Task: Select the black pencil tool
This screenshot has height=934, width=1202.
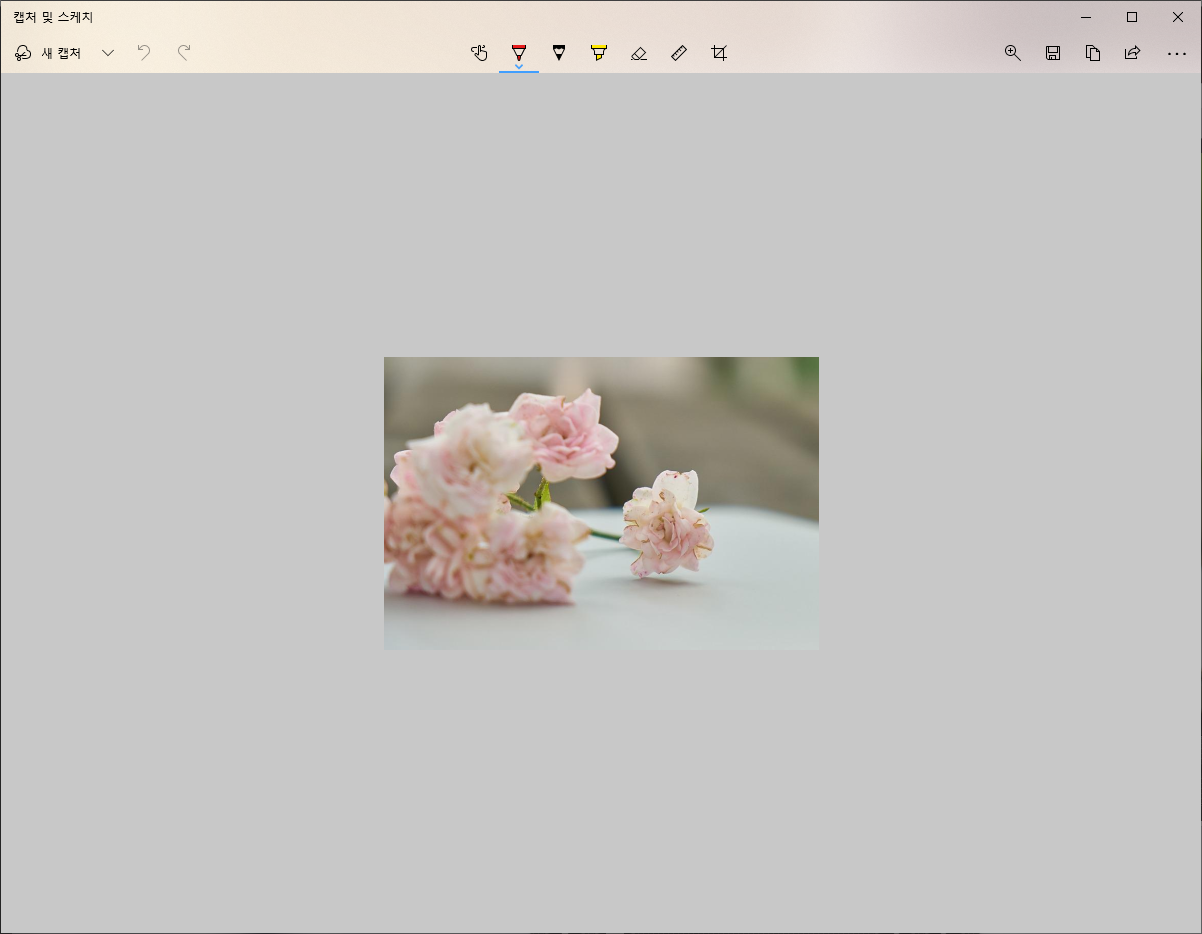Action: click(x=558, y=53)
